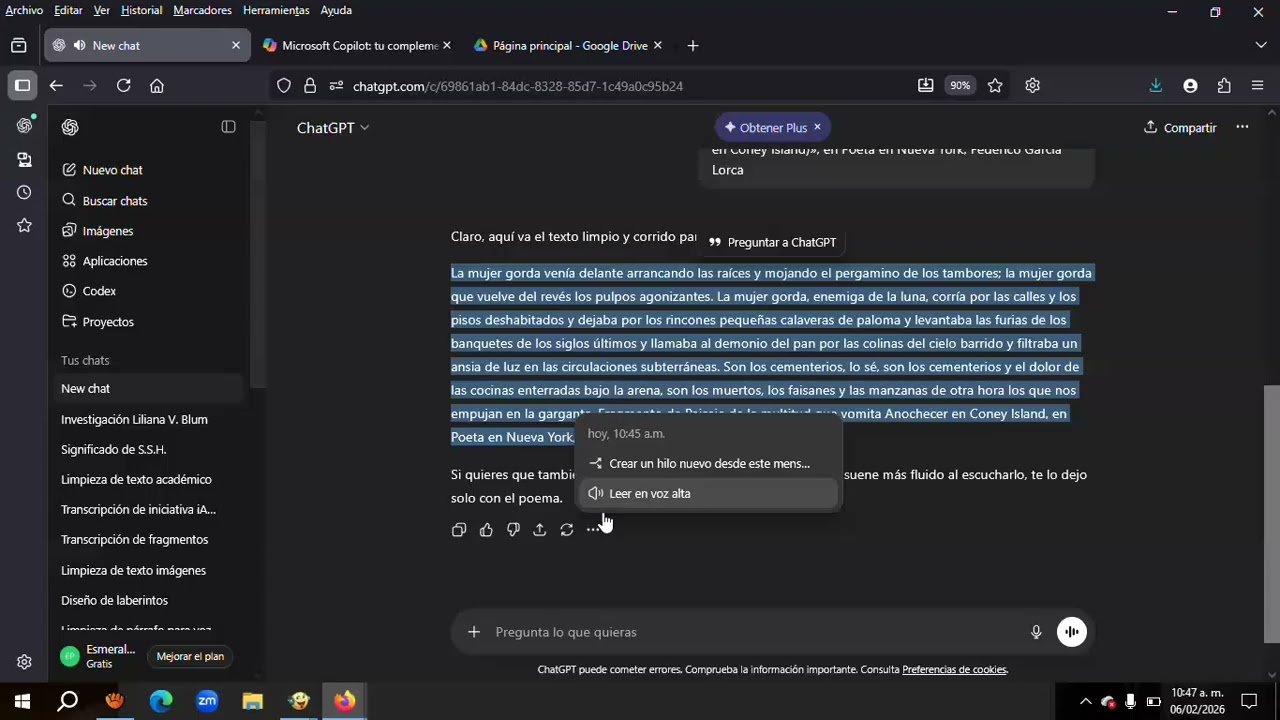
Task: Open Aplicaciones section
Action: coord(105,261)
